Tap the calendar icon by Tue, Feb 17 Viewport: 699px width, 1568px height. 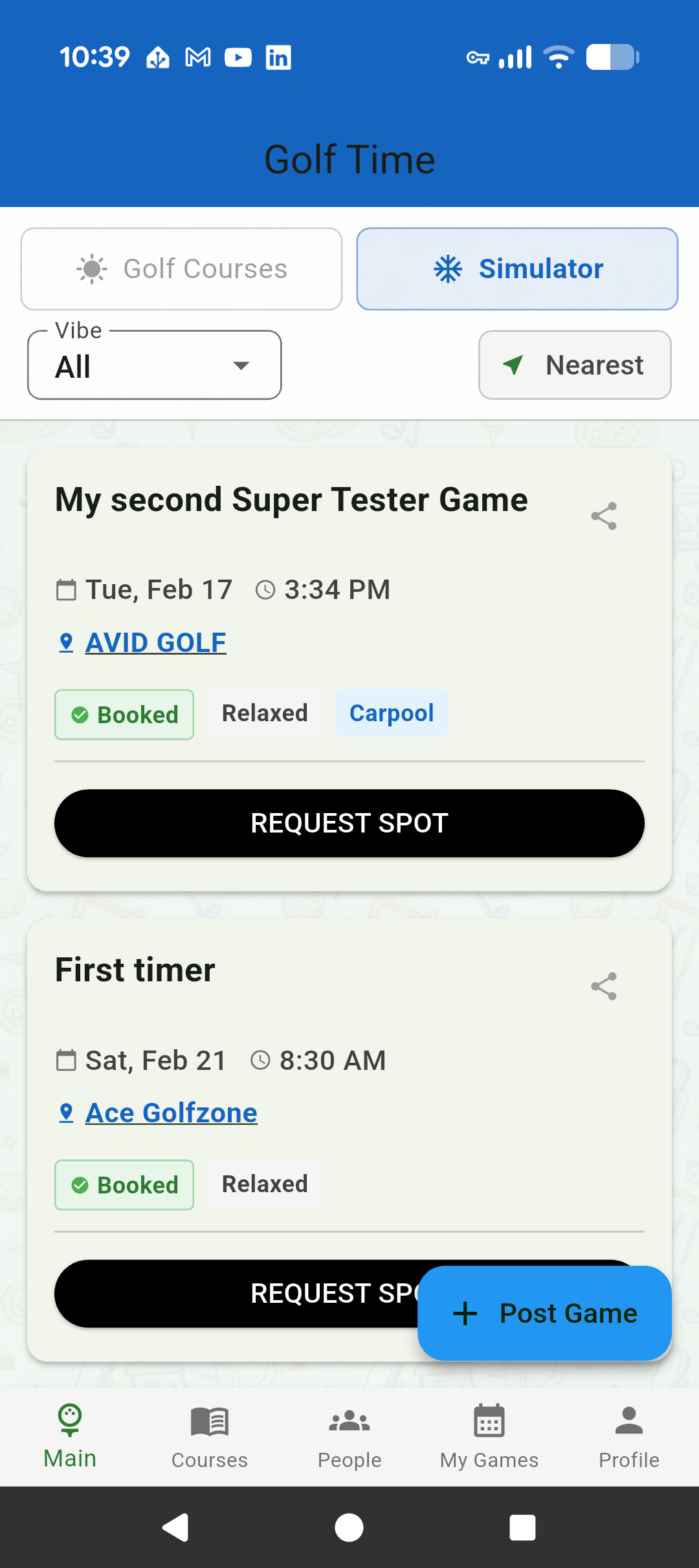[x=66, y=590]
